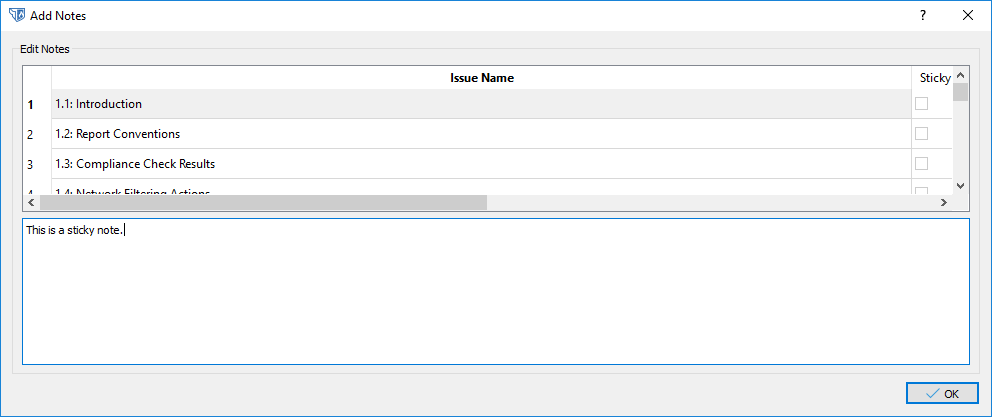The image size is (992, 417).
Task: Confirm notes with the OK button
Action: (x=941, y=394)
